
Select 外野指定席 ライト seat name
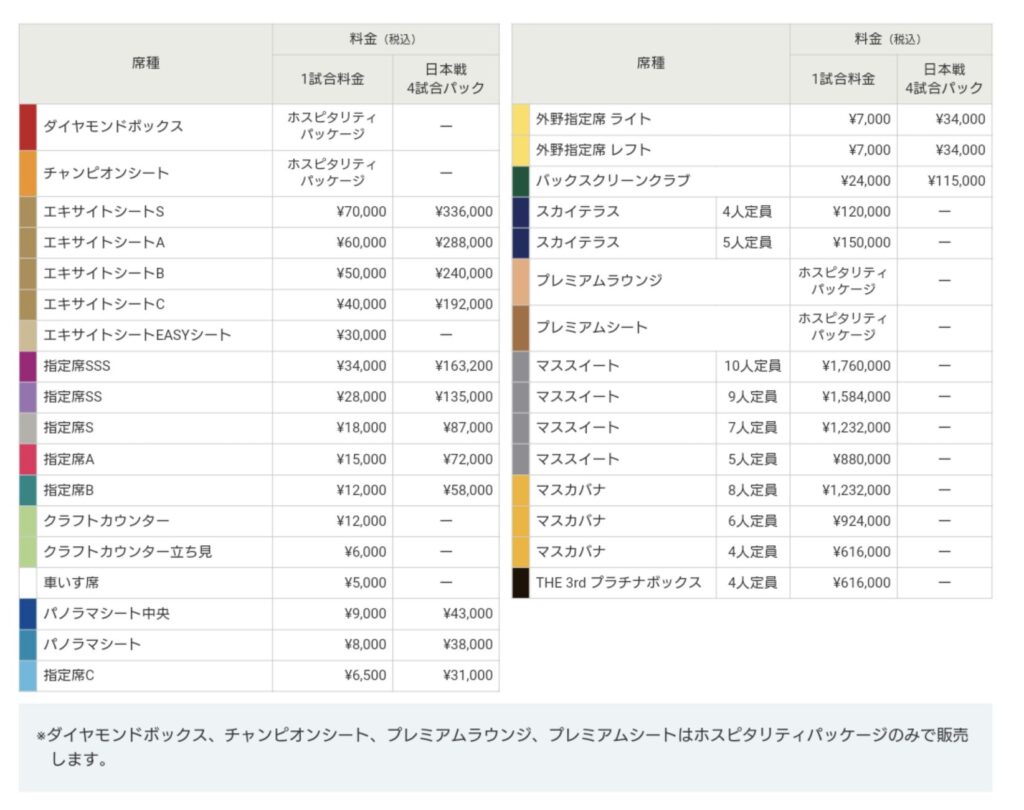[593, 120]
